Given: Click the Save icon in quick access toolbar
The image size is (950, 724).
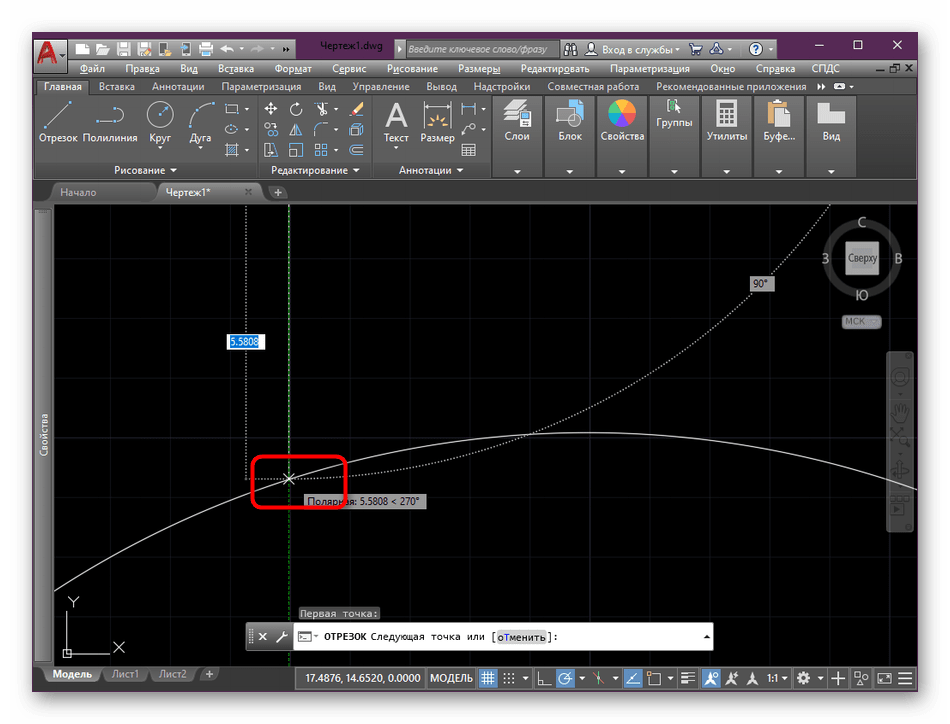Looking at the screenshot, I should pos(122,48).
